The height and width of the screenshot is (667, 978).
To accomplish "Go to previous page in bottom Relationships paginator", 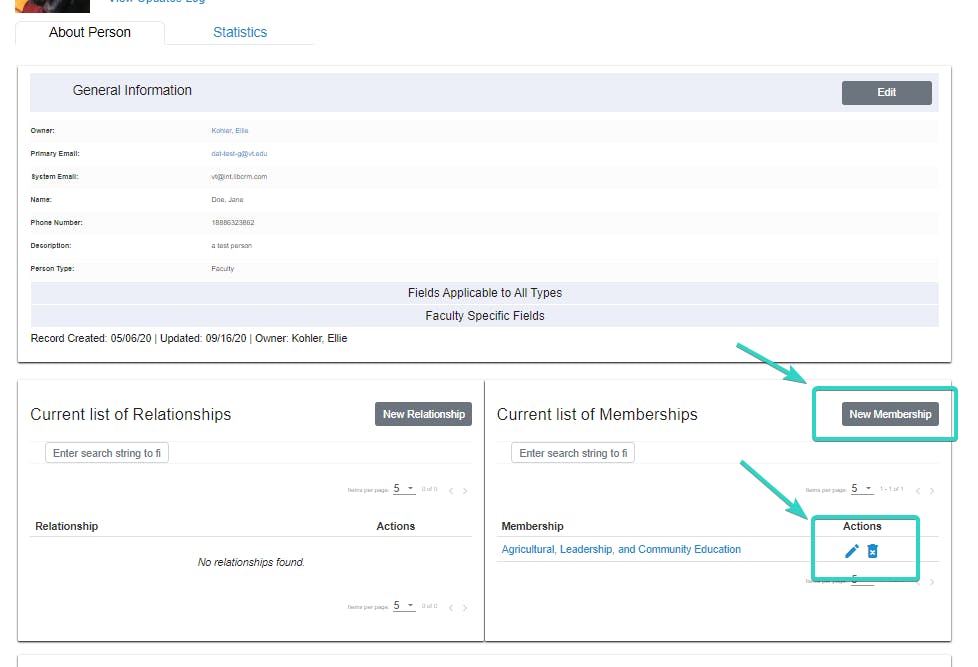I will 451,608.
